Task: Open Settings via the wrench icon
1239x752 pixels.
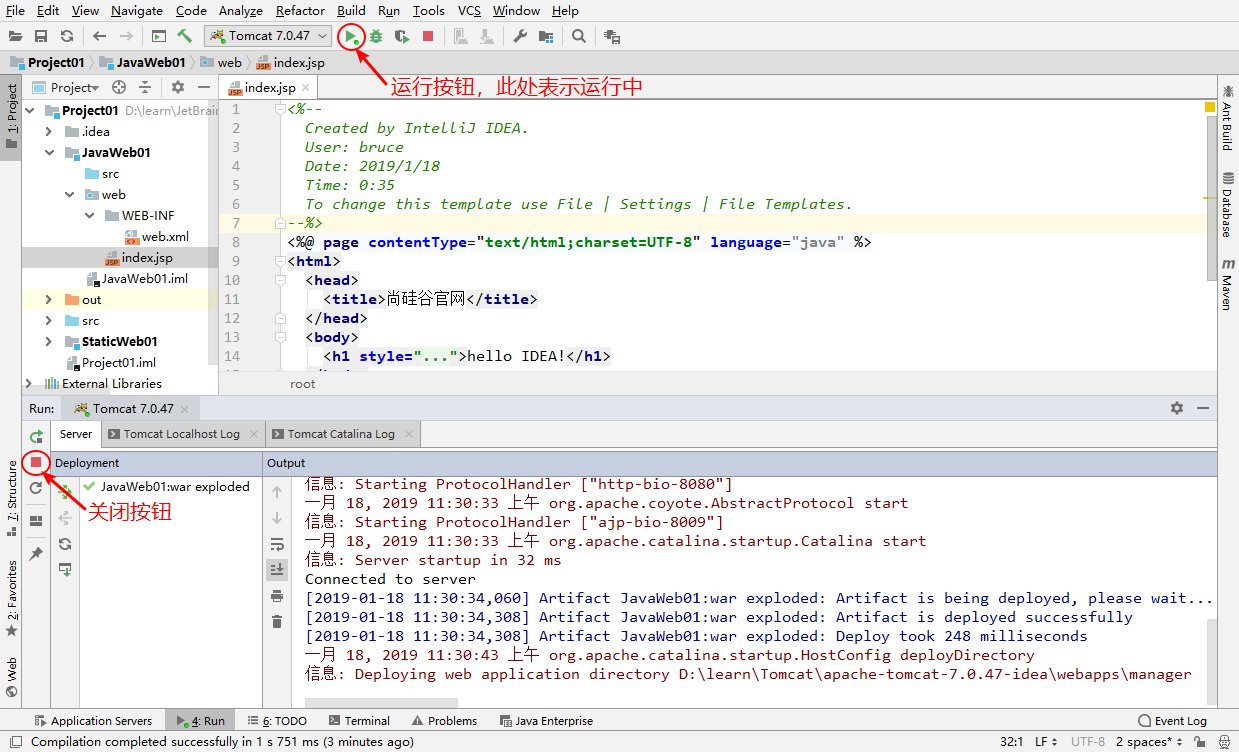Action: click(x=519, y=35)
